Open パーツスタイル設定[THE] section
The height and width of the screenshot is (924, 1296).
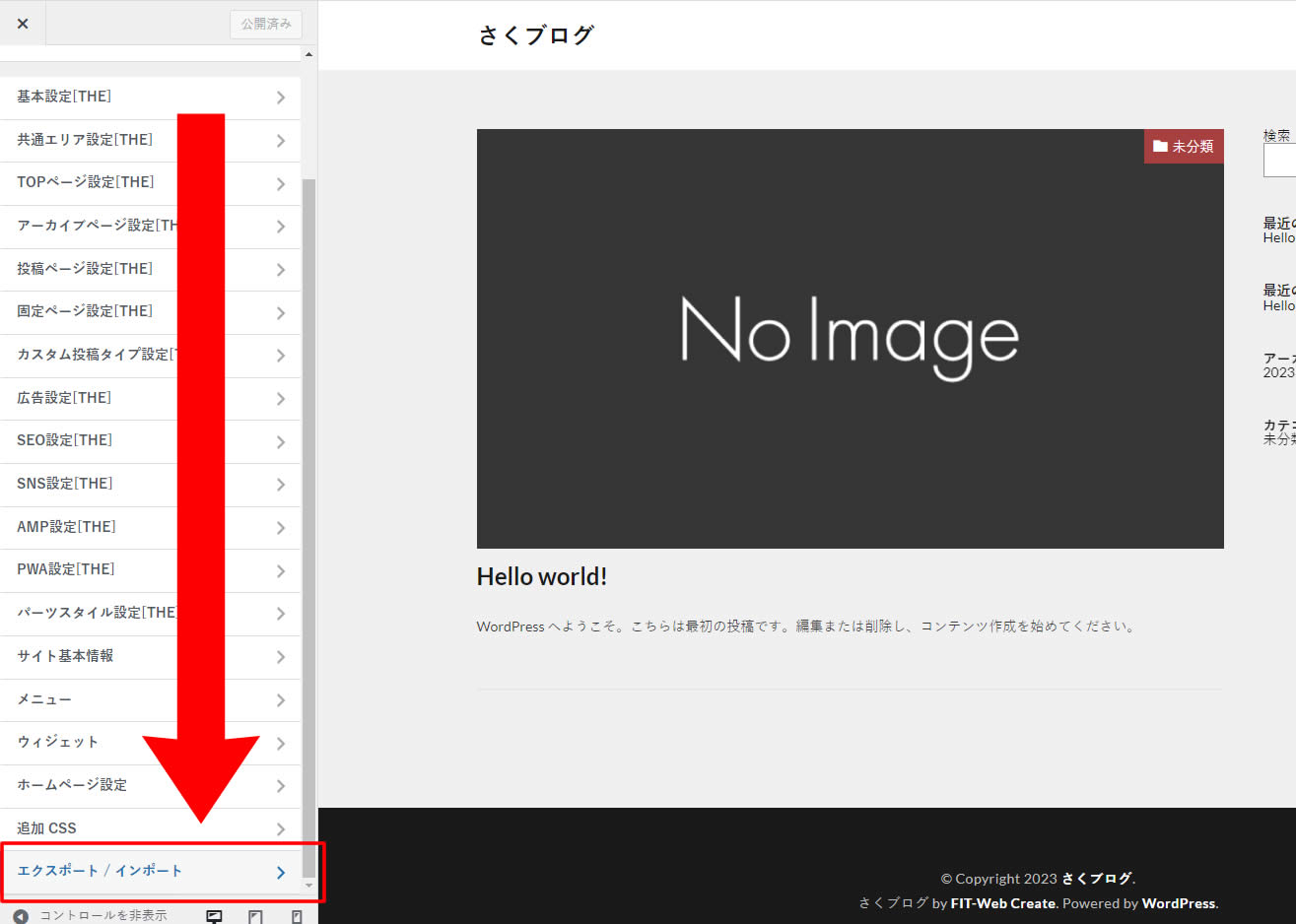tap(150, 613)
